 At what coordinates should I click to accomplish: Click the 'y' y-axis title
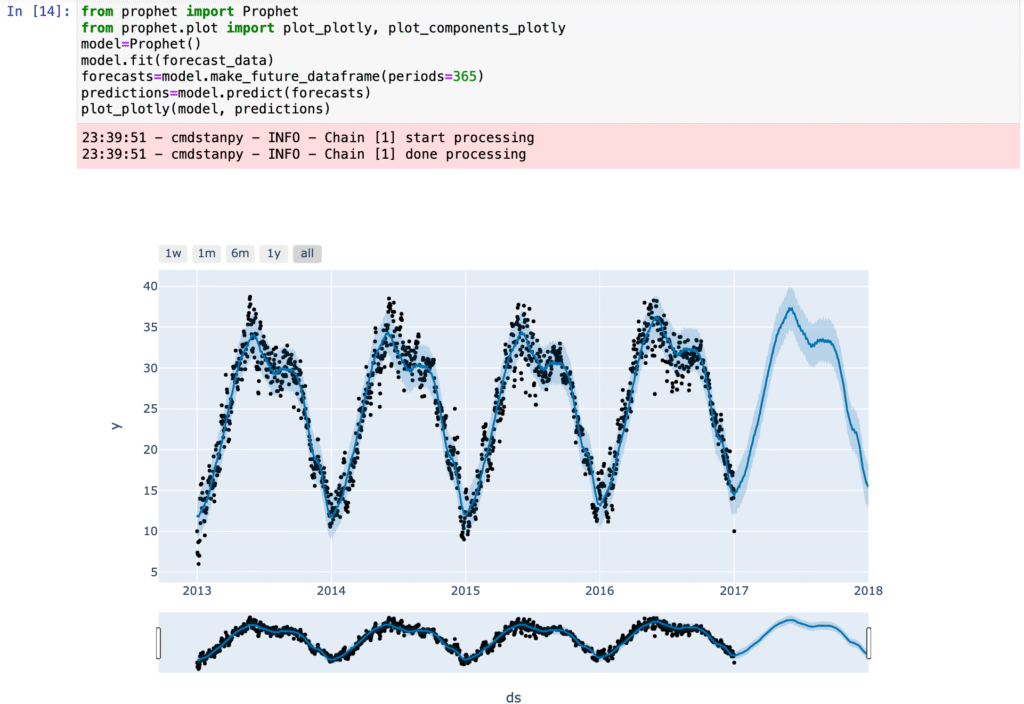[x=116, y=426]
